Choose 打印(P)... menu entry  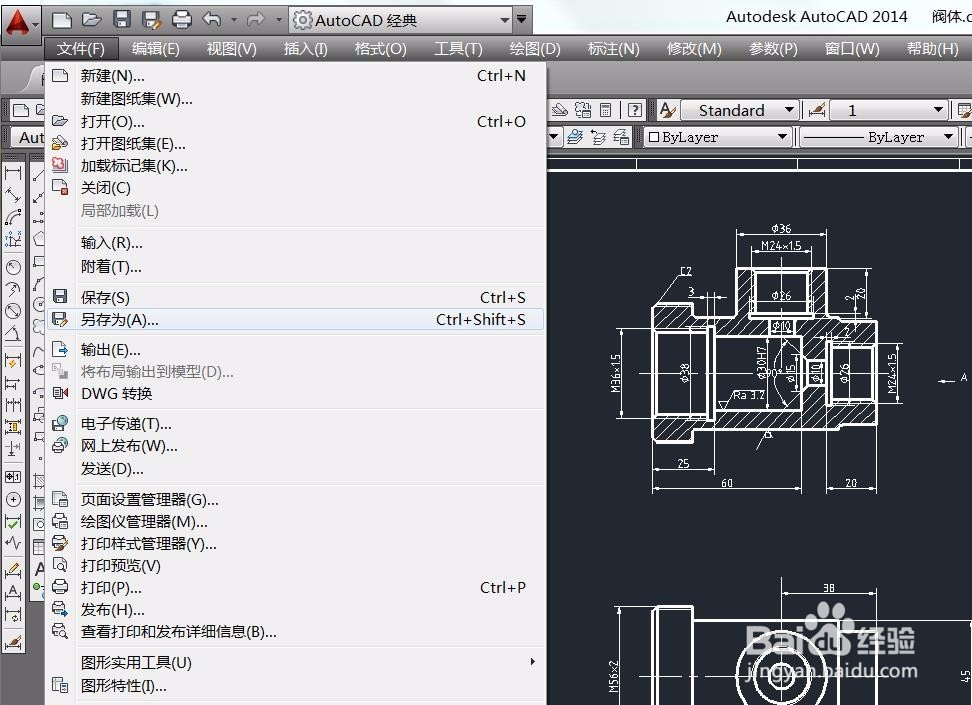(x=295, y=588)
